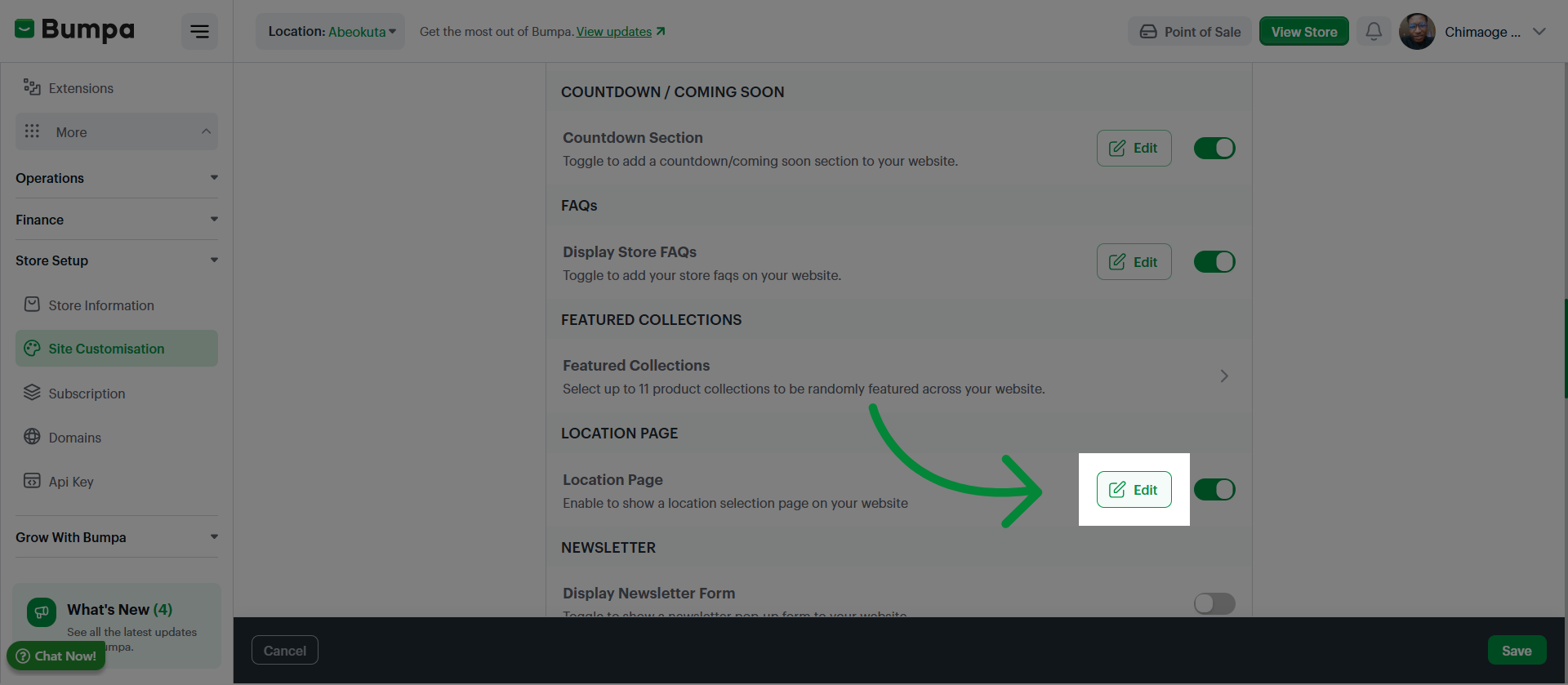Enable the Display Newsletter Form switch
Screen dimensions: 1568x685
click(1214, 603)
